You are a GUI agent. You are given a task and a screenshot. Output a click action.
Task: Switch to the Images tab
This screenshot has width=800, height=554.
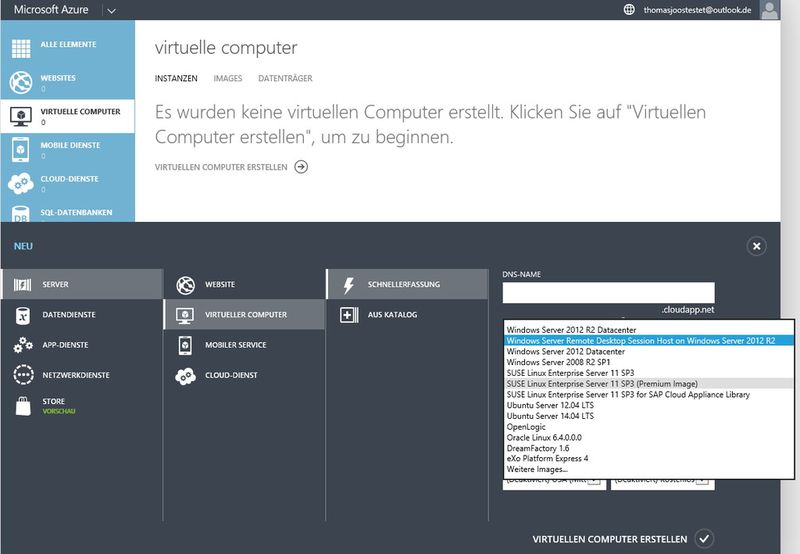pyautogui.click(x=228, y=79)
